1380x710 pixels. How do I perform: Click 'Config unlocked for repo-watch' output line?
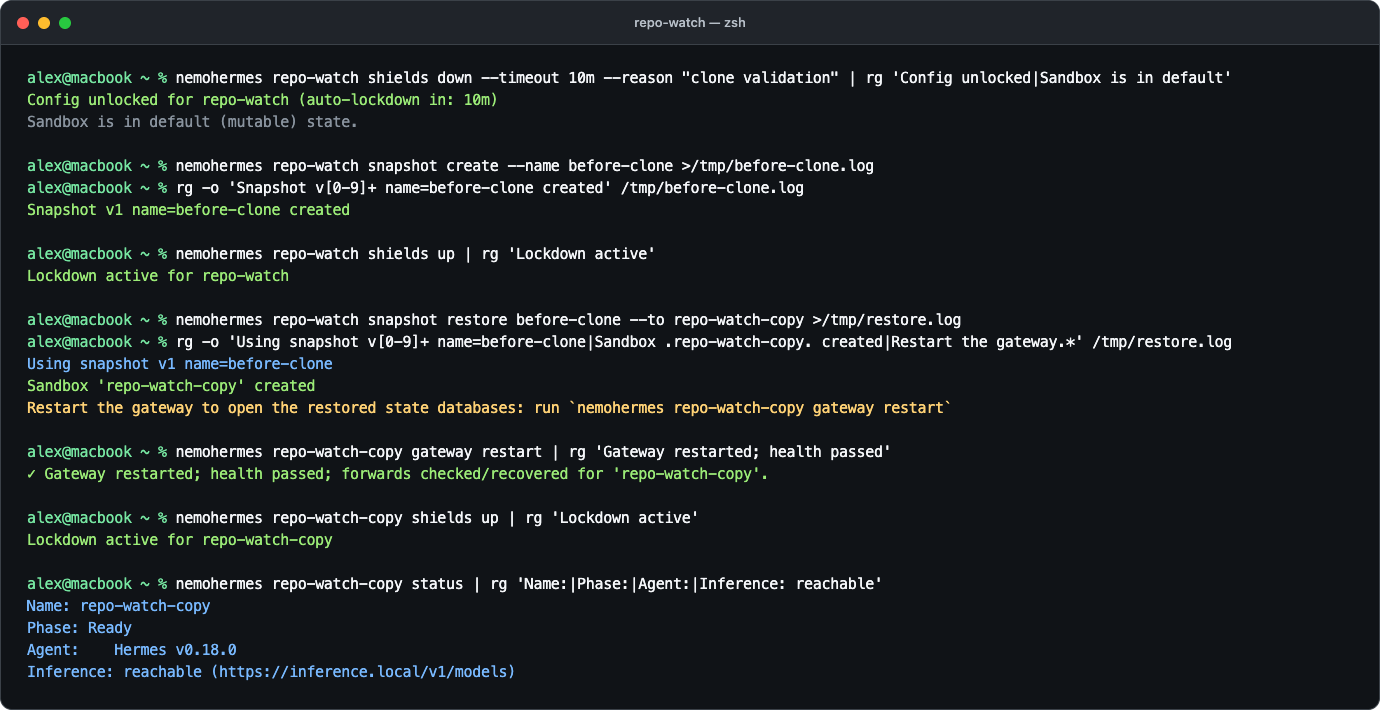[262, 100]
